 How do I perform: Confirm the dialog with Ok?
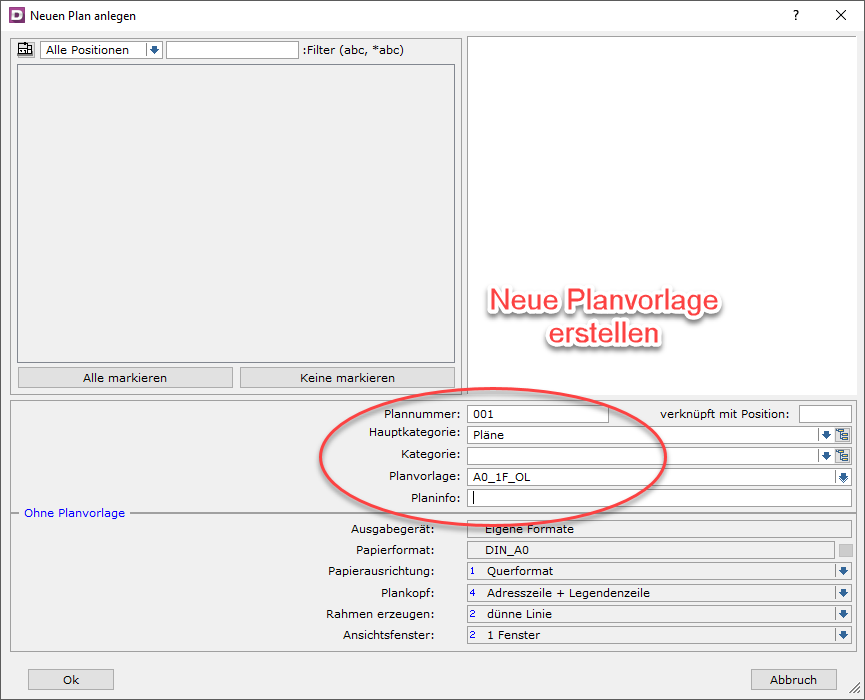[x=71, y=680]
